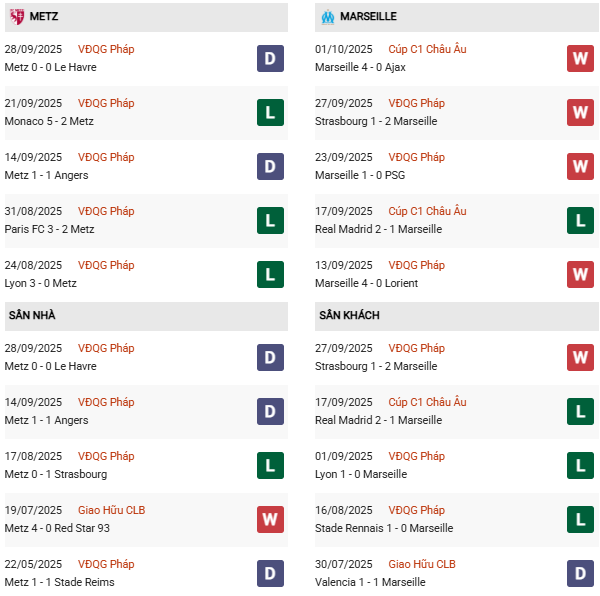Select the SÂN NHÀ section header
The width and height of the screenshot is (600, 596).
(x=34, y=316)
